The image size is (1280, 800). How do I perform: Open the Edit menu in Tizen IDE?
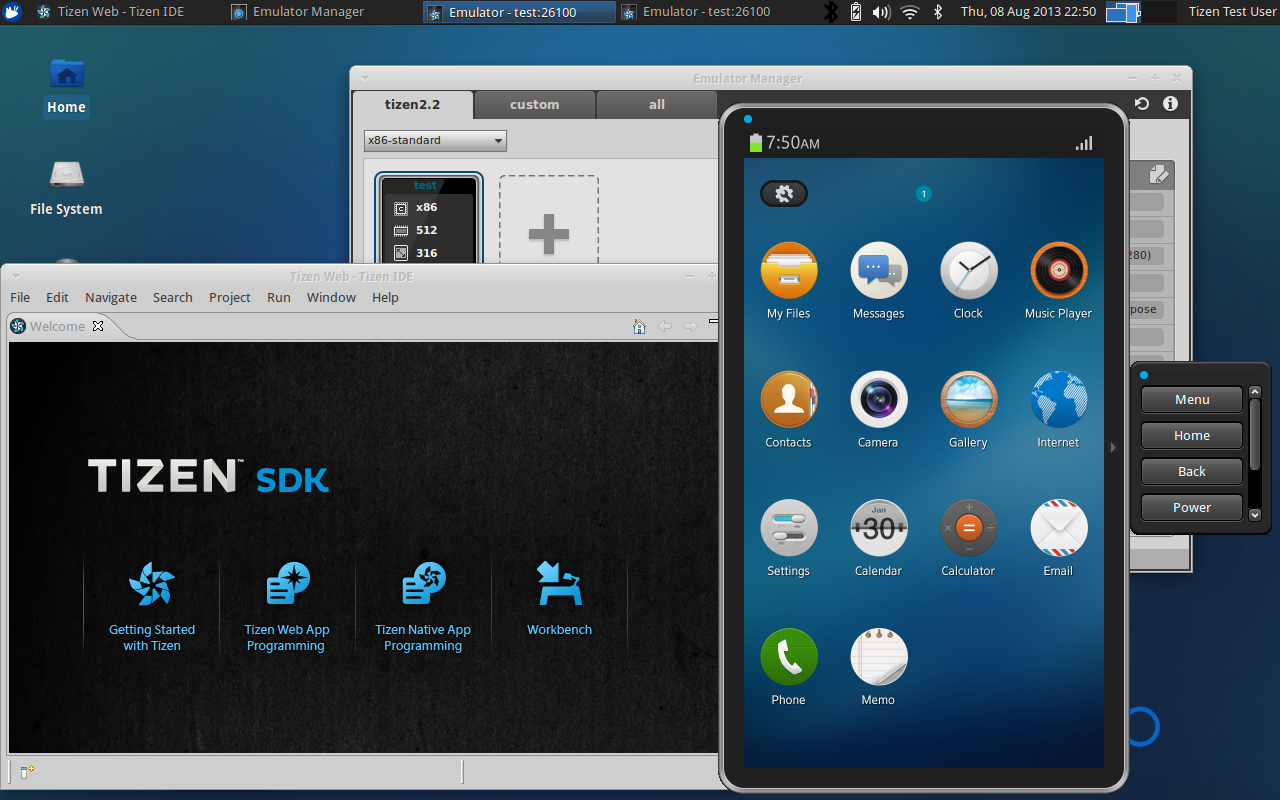click(58, 297)
